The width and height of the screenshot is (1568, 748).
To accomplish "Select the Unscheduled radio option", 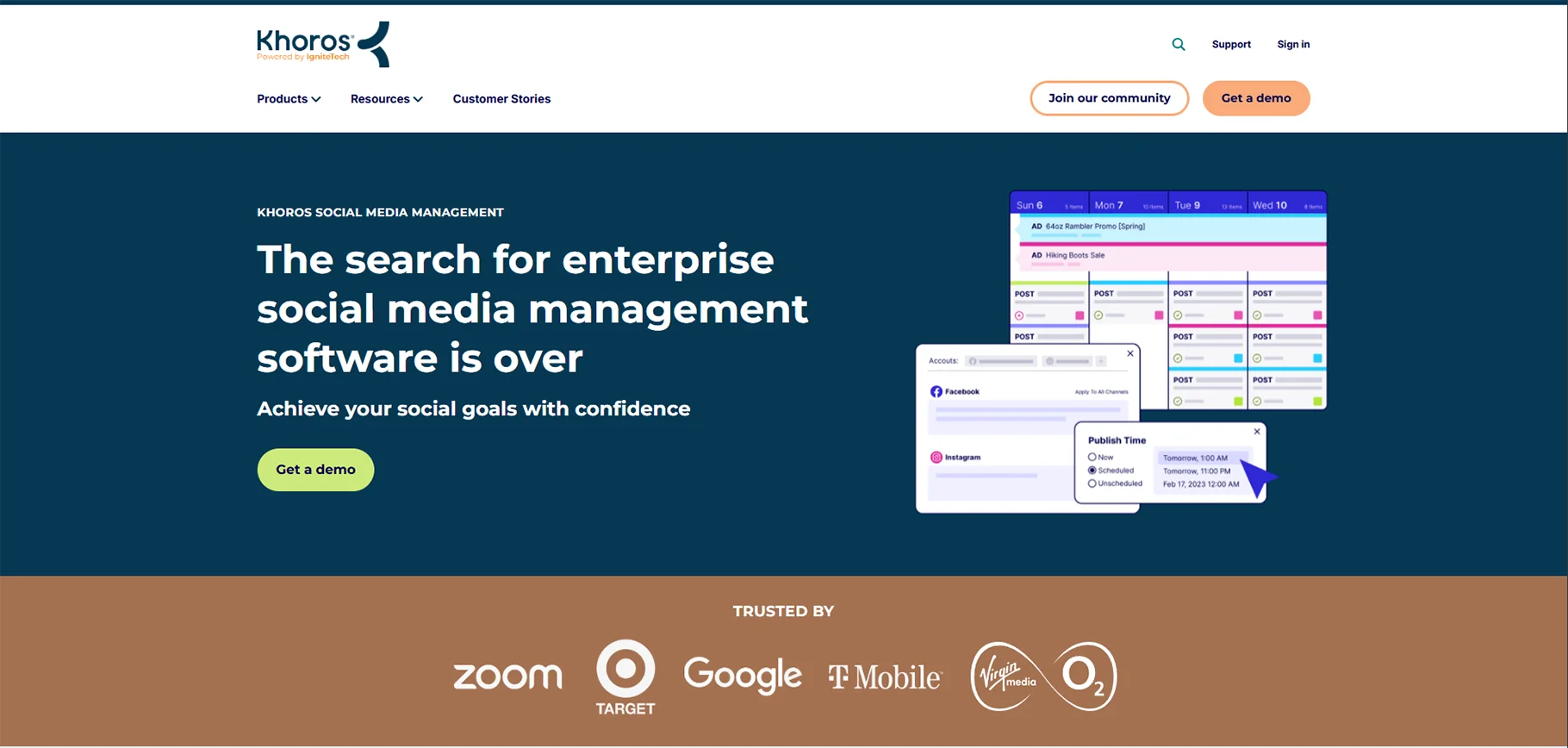I will coord(1092,483).
